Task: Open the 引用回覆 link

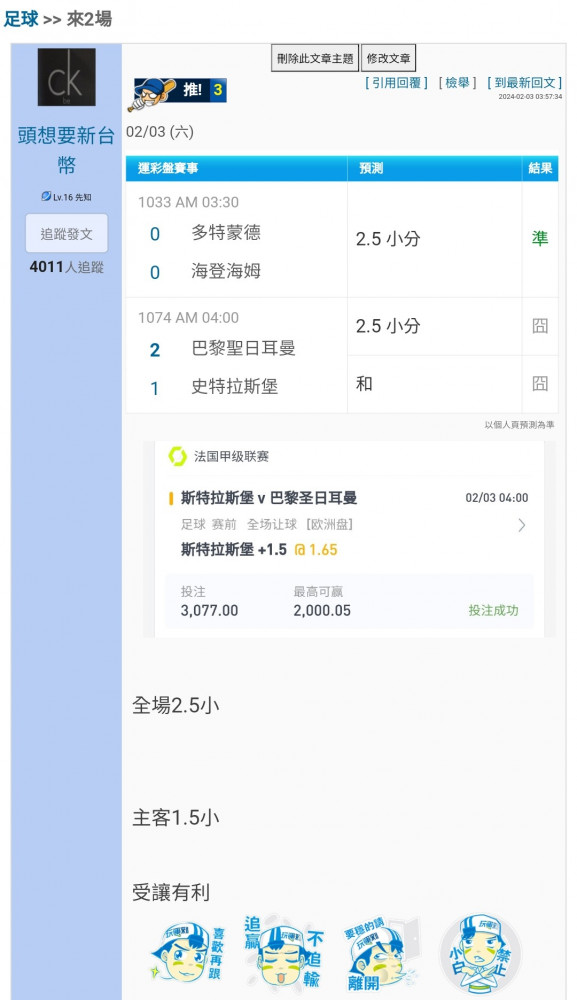Action: pos(396,83)
